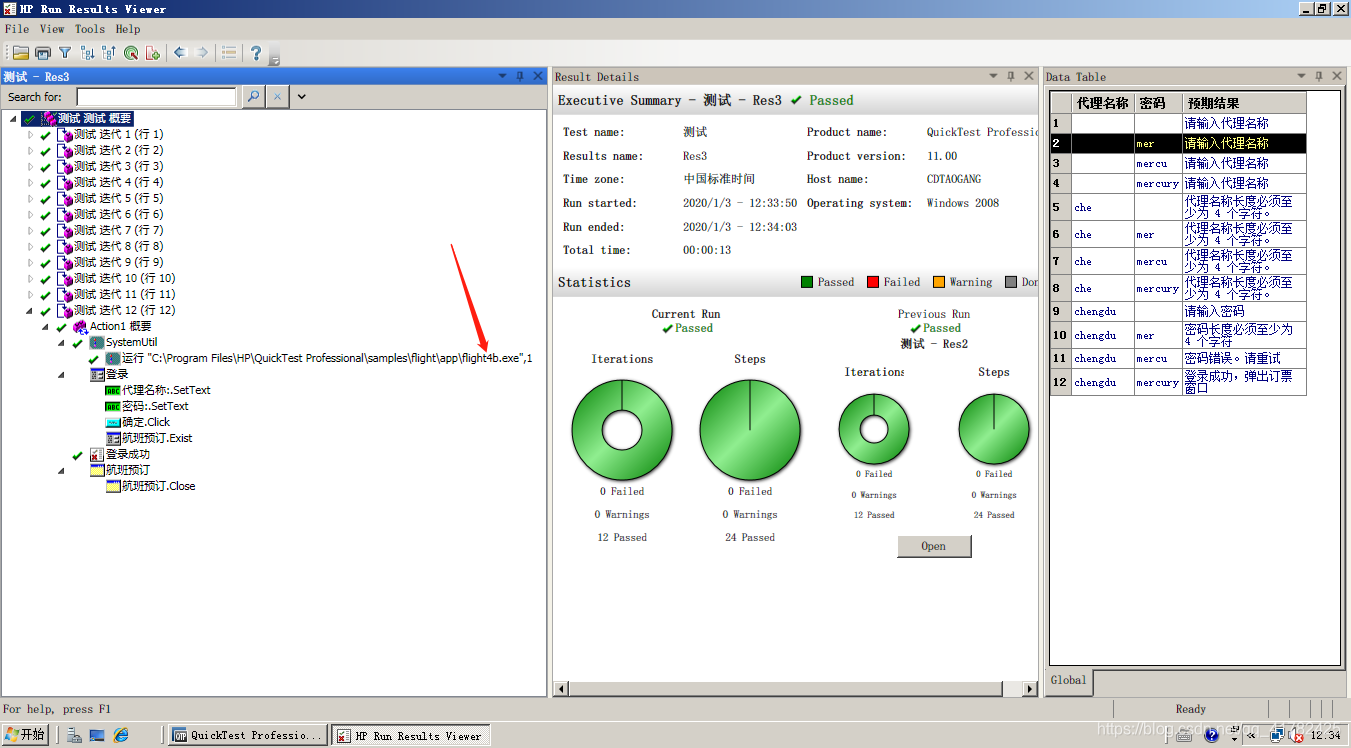Open Data Table panel position dropdown
Viewport: 1351px width, 748px height.
tap(1301, 76)
